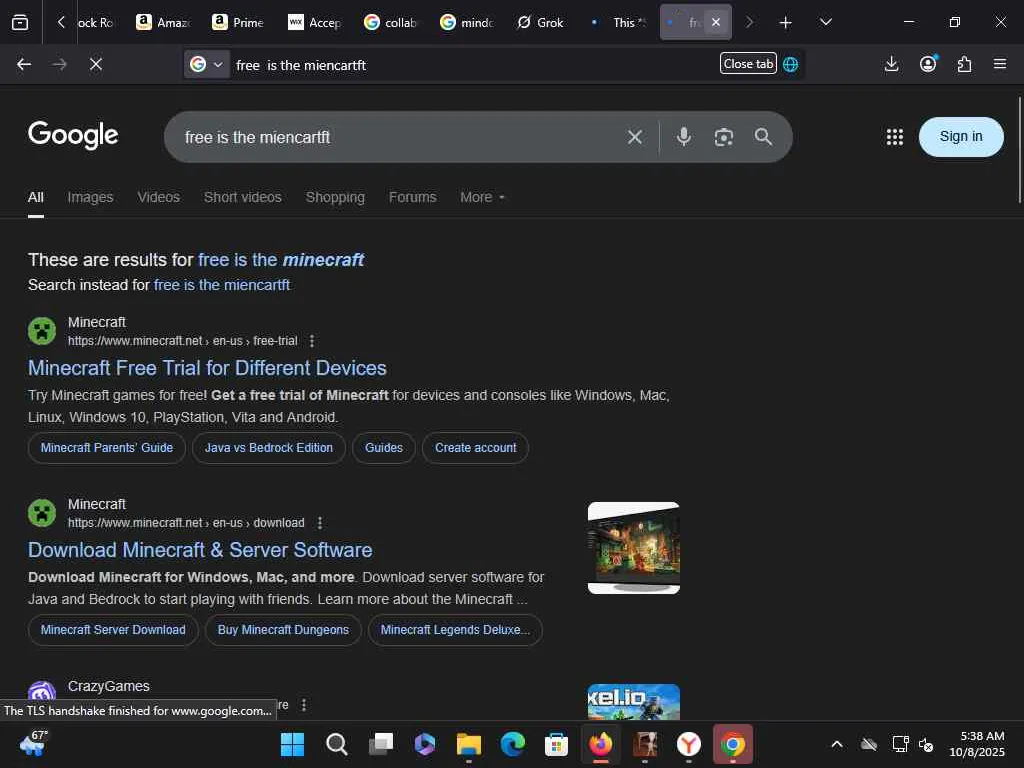Search instead for 'free is the miencartft'
The image size is (1024, 768).
point(222,285)
